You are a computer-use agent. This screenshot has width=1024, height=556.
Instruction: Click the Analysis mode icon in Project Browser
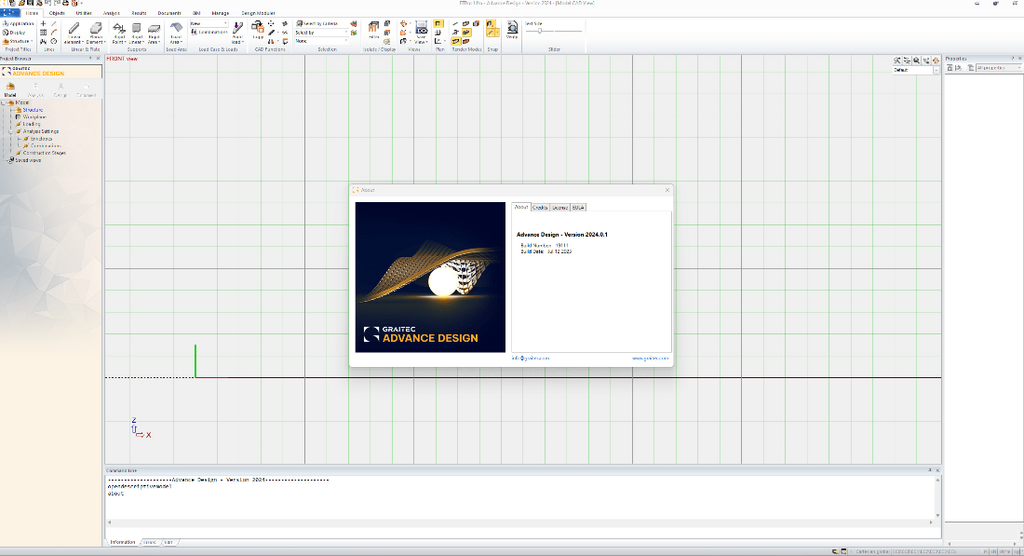(36, 87)
